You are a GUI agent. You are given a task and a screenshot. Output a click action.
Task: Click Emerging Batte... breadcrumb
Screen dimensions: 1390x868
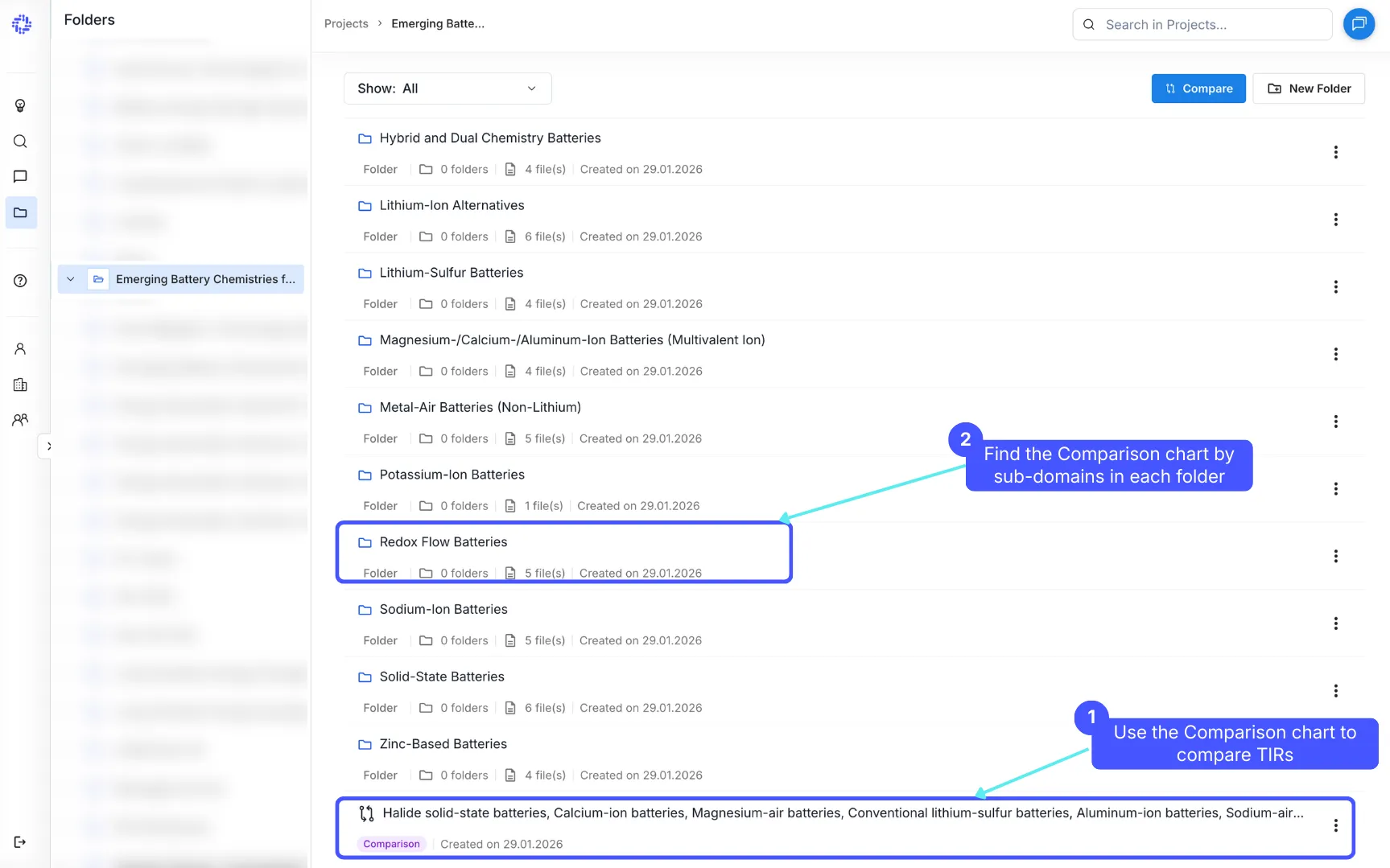pyautogui.click(x=438, y=24)
